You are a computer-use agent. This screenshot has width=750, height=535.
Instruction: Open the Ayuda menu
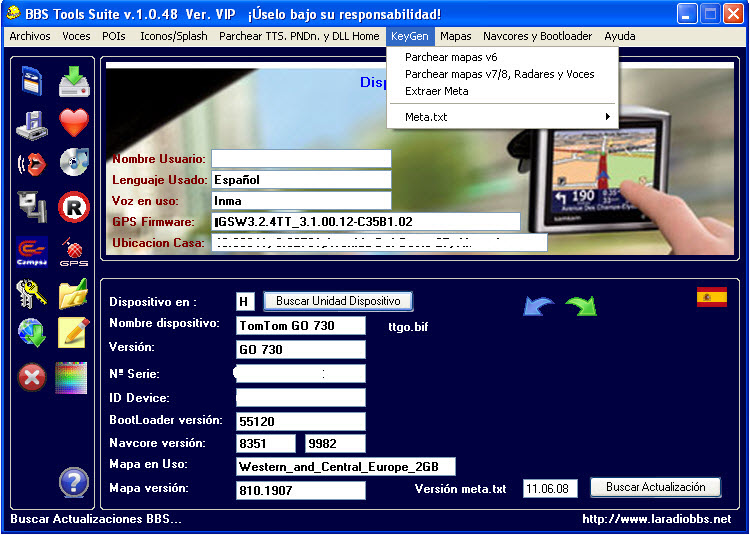620,36
